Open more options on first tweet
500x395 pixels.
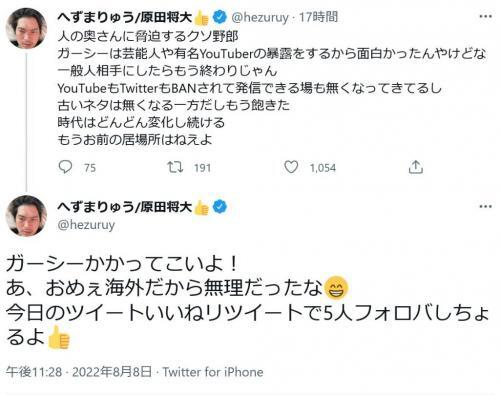(x=485, y=16)
